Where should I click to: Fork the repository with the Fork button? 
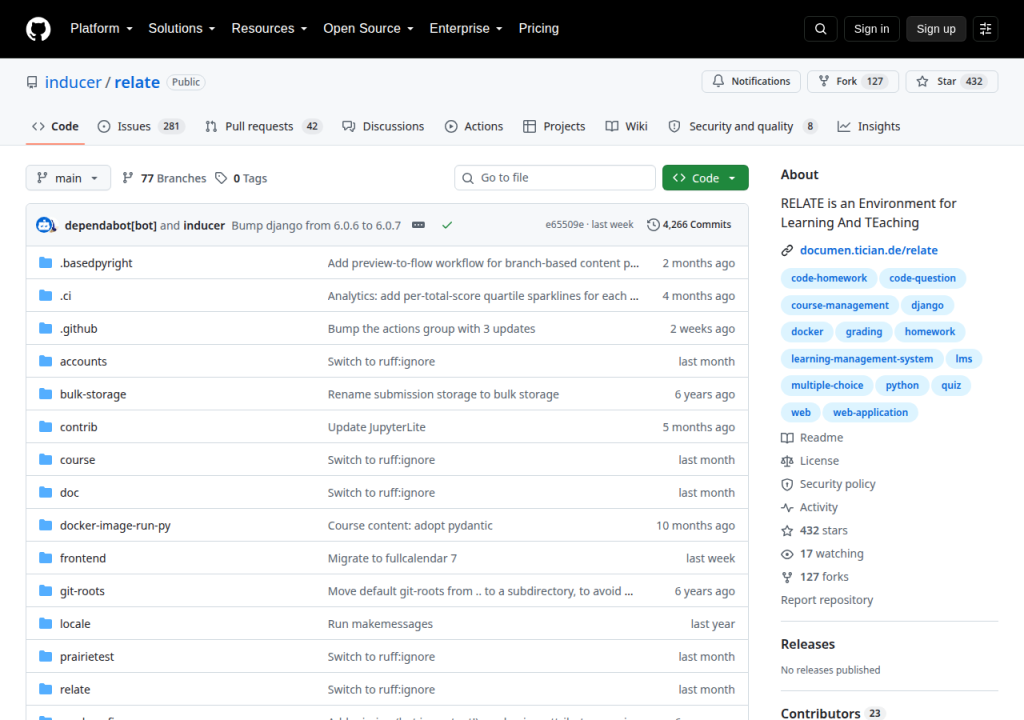point(853,81)
